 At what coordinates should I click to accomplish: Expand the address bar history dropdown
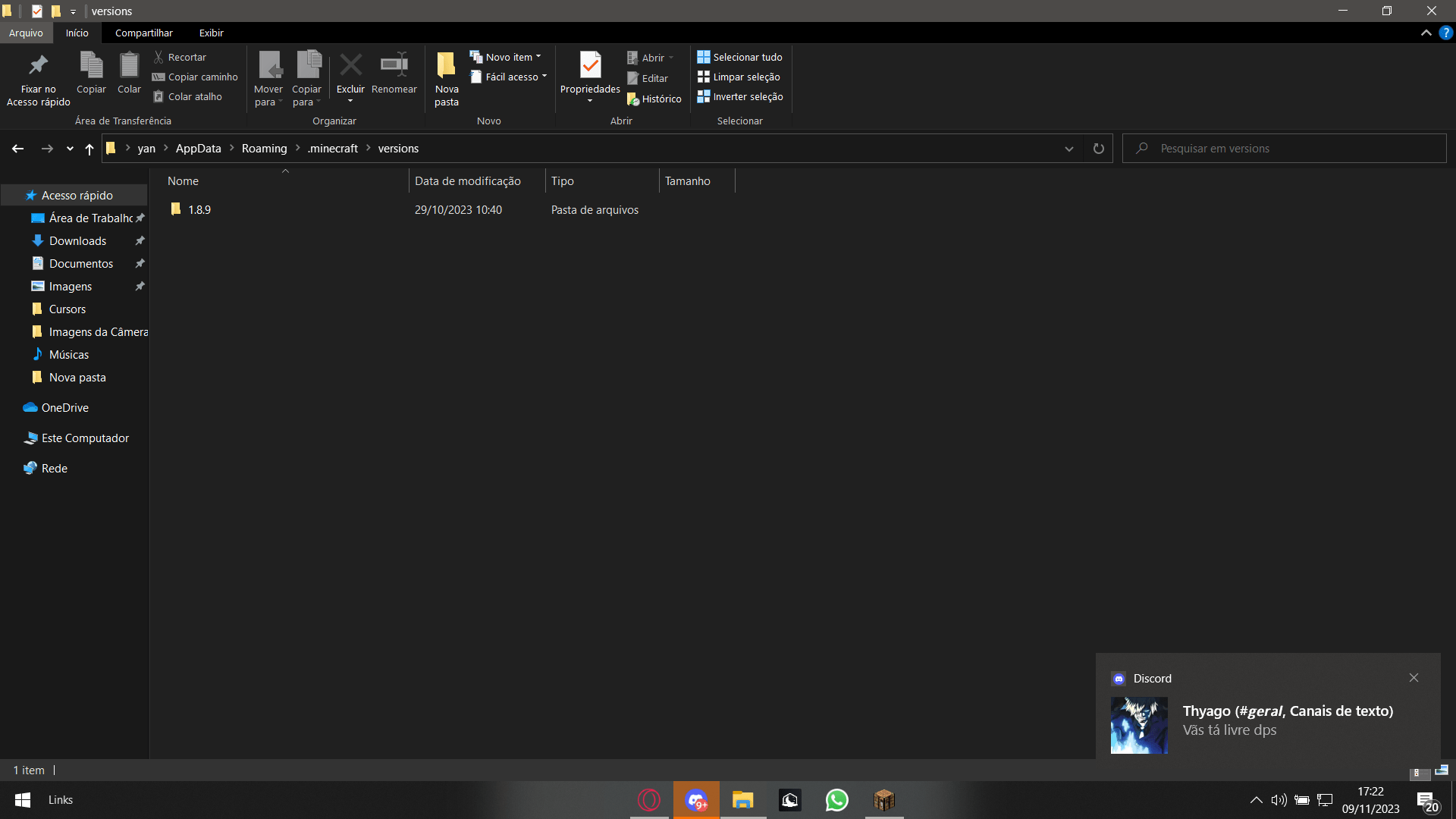[x=1068, y=149]
